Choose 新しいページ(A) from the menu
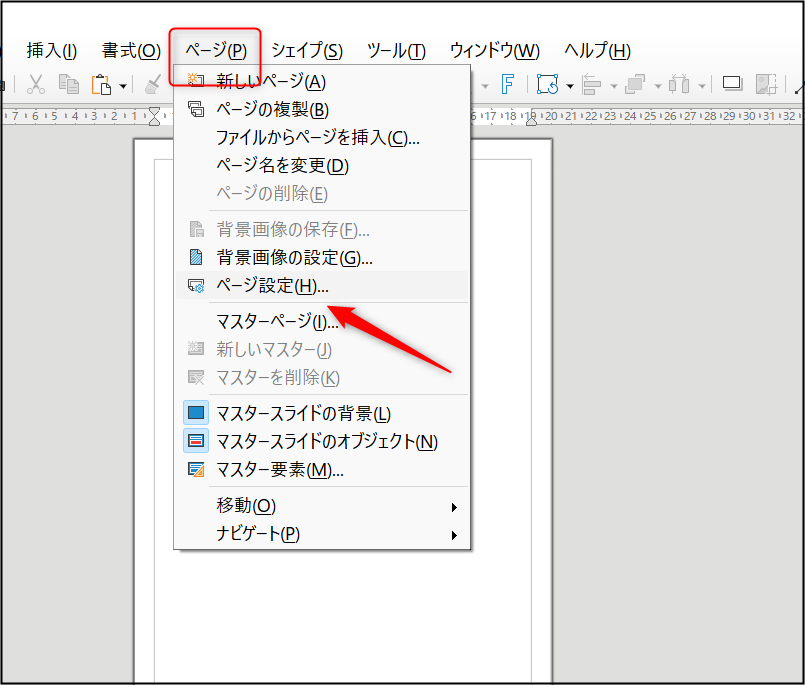Screen dimensions: 805x685 point(322,81)
